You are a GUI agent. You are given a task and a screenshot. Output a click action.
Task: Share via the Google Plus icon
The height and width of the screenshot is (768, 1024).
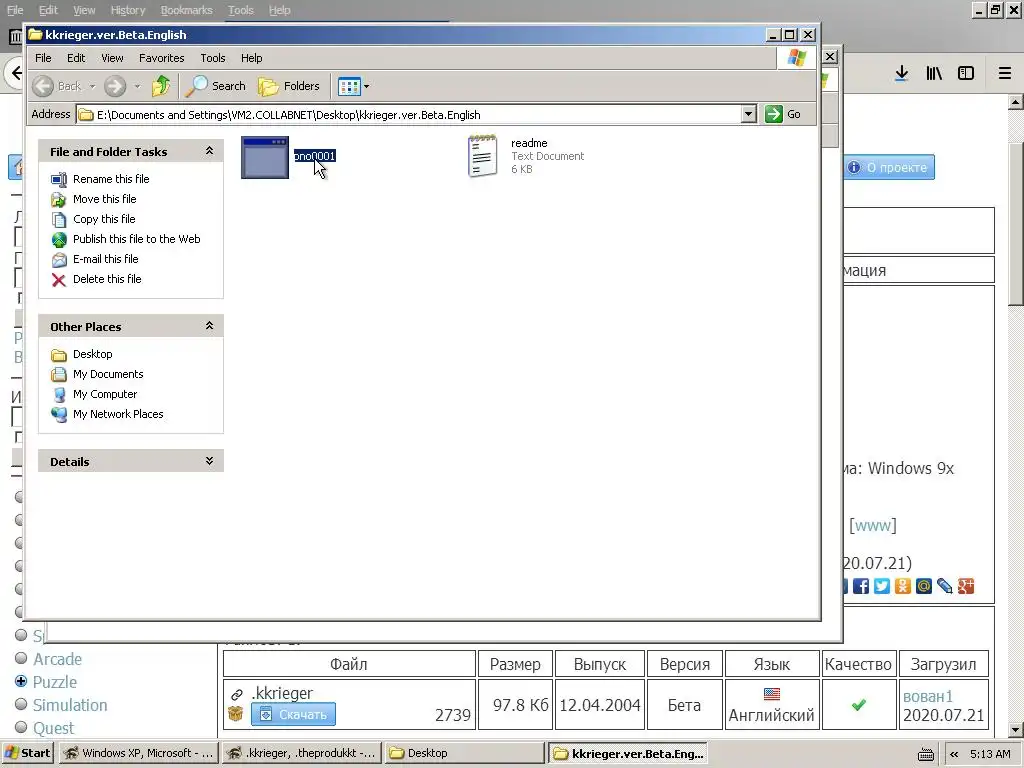click(966, 586)
